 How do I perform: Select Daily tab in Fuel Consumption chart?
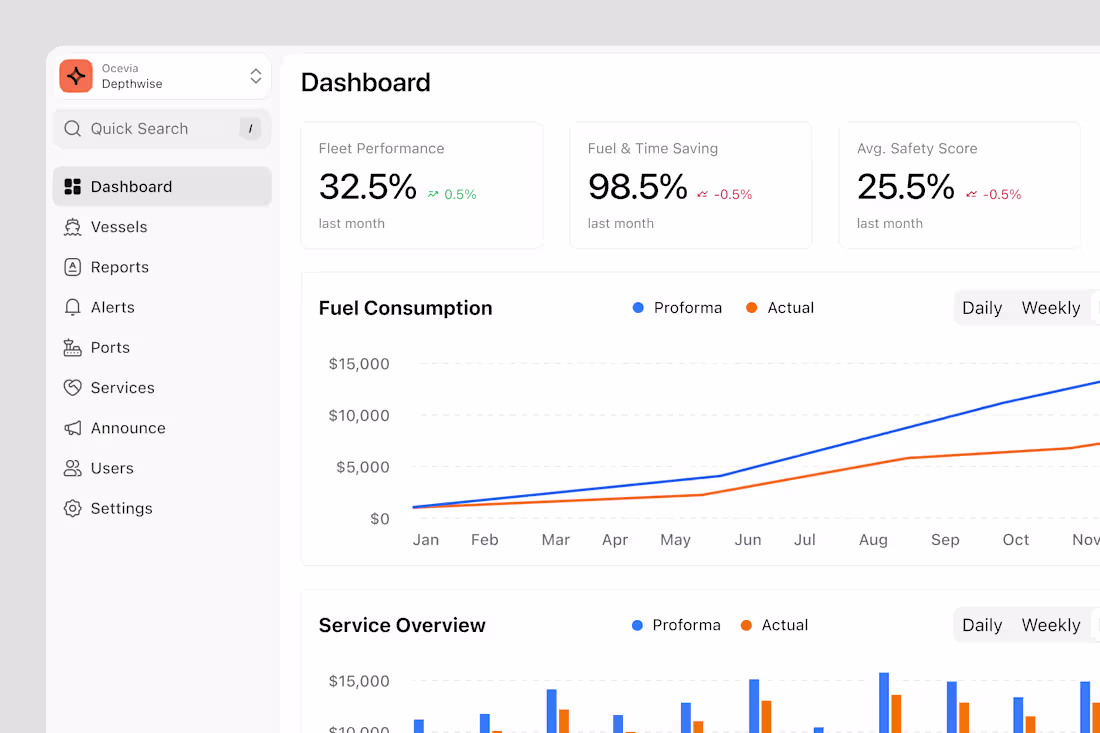click(981, 308)
